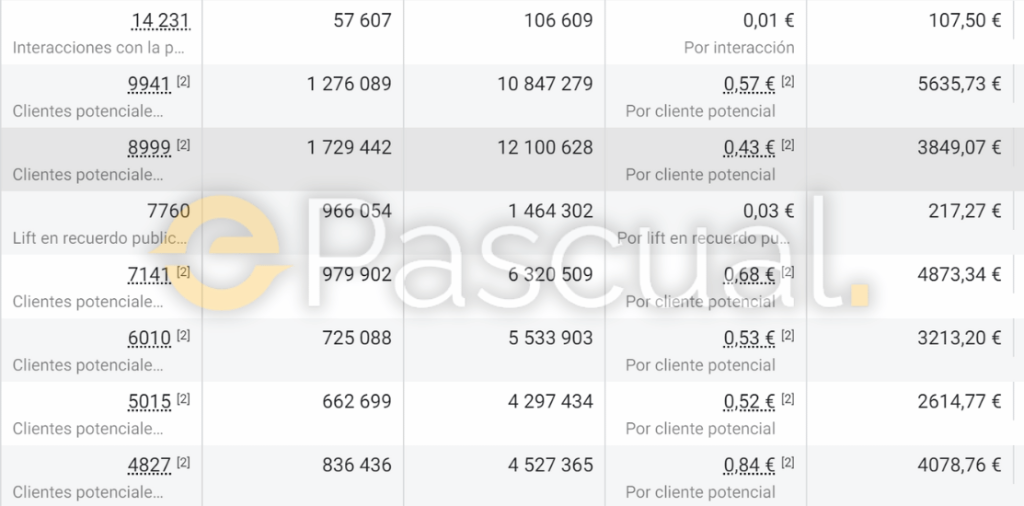Click footnote [2] beside 0,43 € cost
This screenshot has height=506, width=1024.
(x=788, y=145)
